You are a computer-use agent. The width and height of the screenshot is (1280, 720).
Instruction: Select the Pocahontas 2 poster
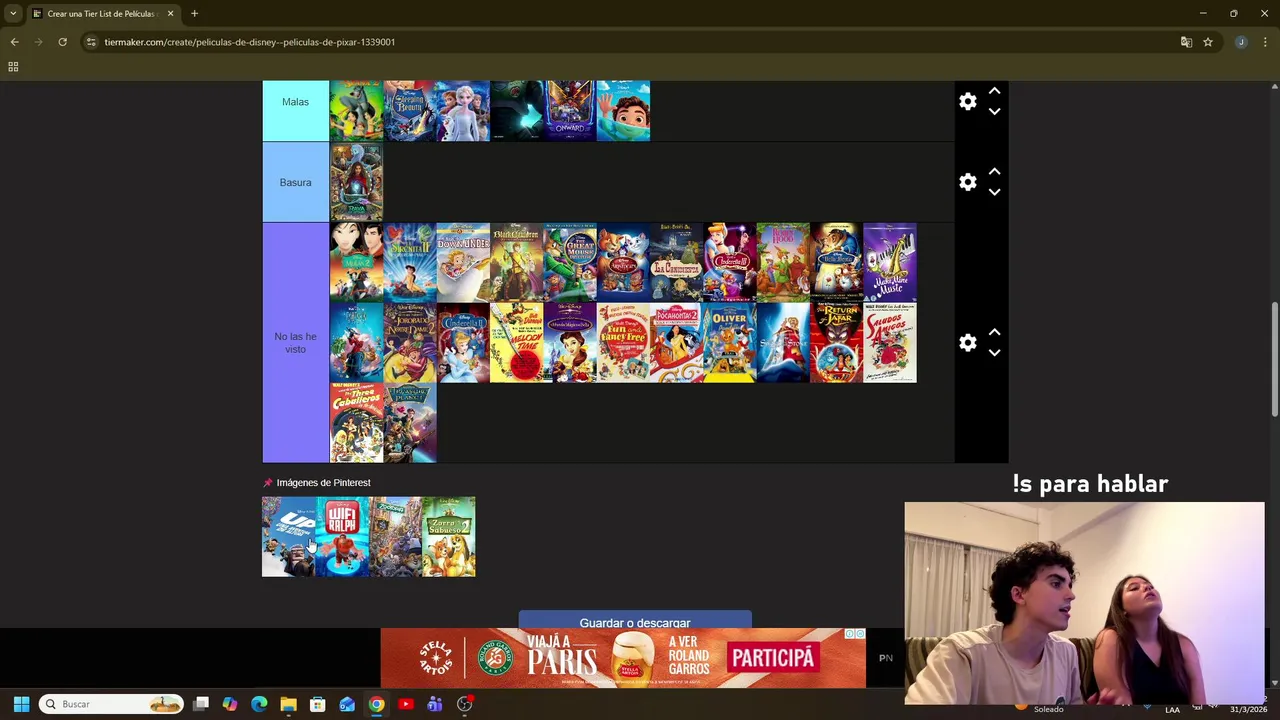(x=676, y=343)
